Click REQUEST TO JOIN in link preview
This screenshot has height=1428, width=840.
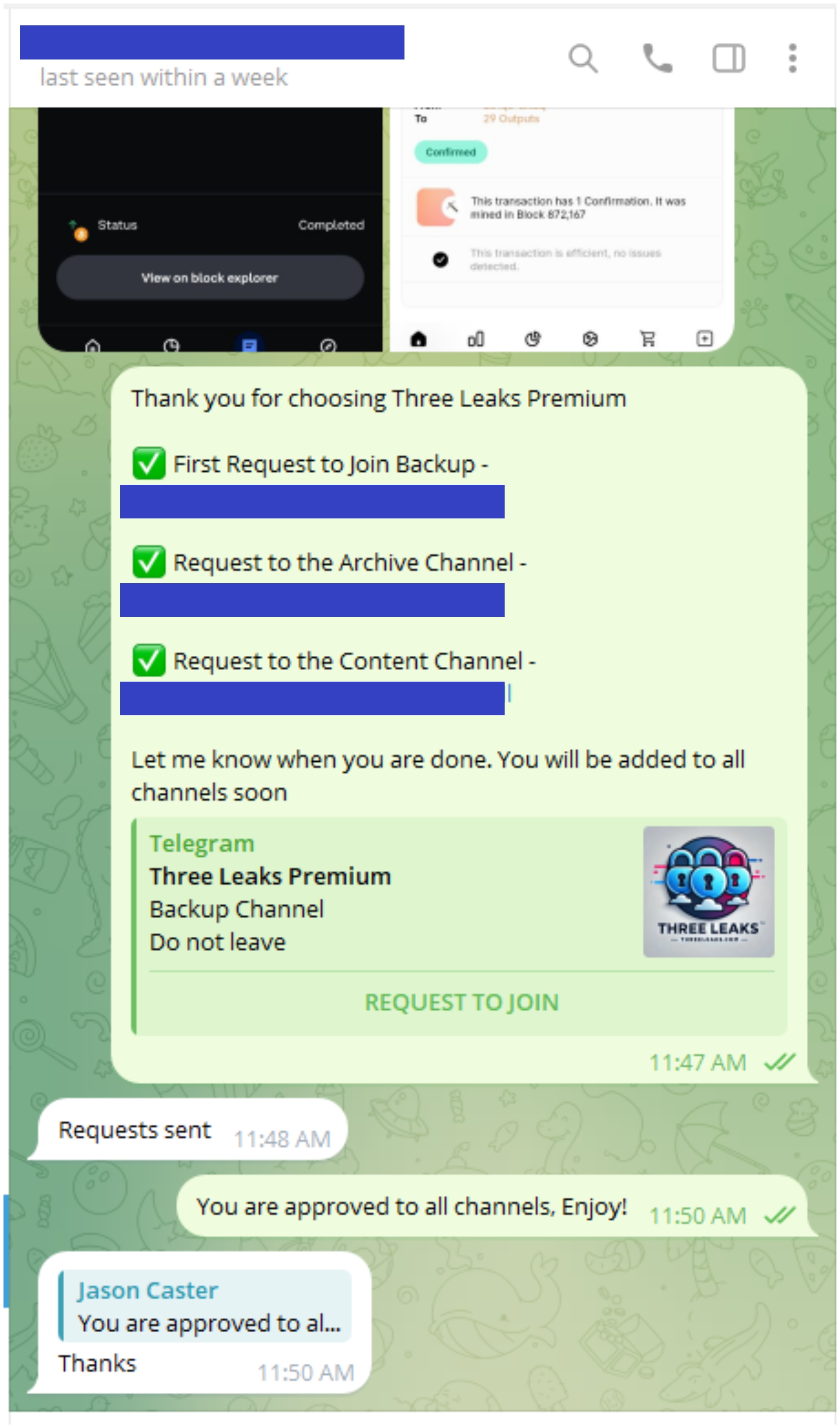click(x=462, y=1002)
